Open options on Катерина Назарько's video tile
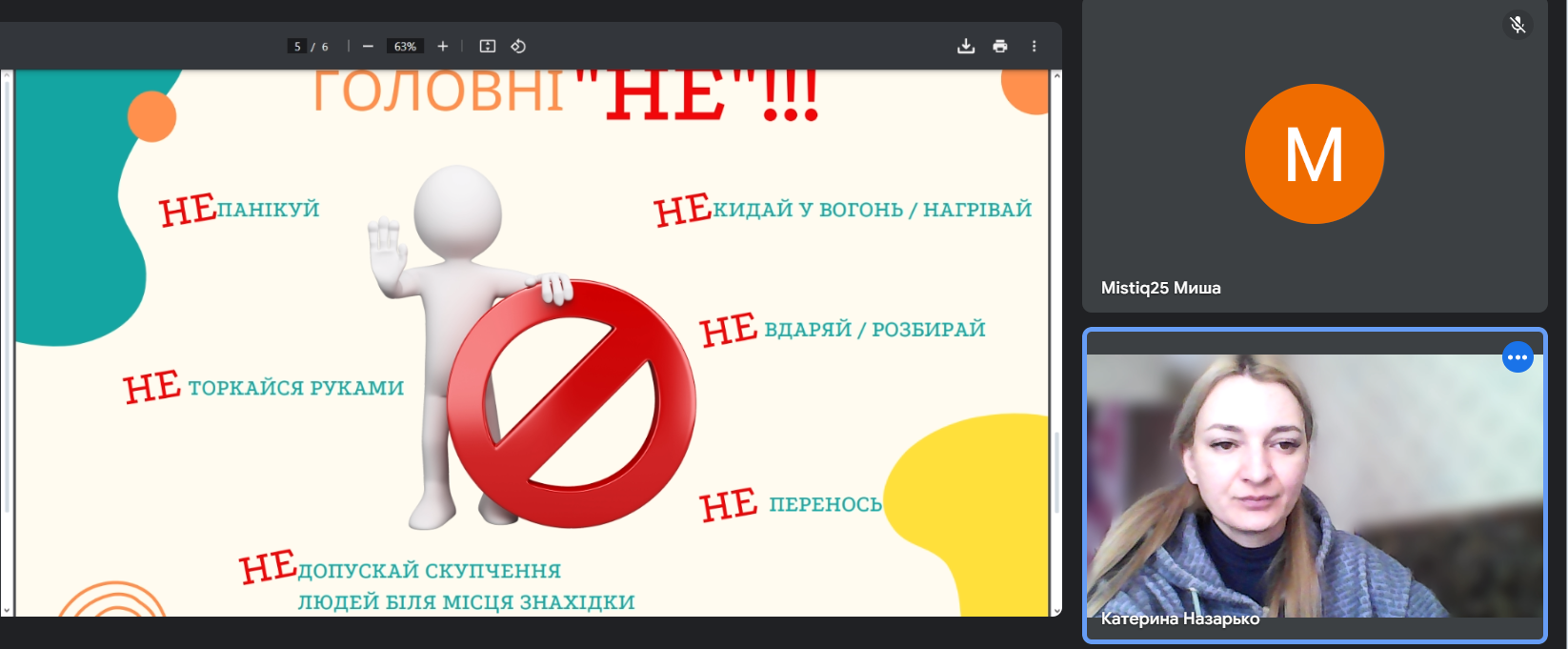Screen dimensions: 1568x649 click(x=1518, y=357)
